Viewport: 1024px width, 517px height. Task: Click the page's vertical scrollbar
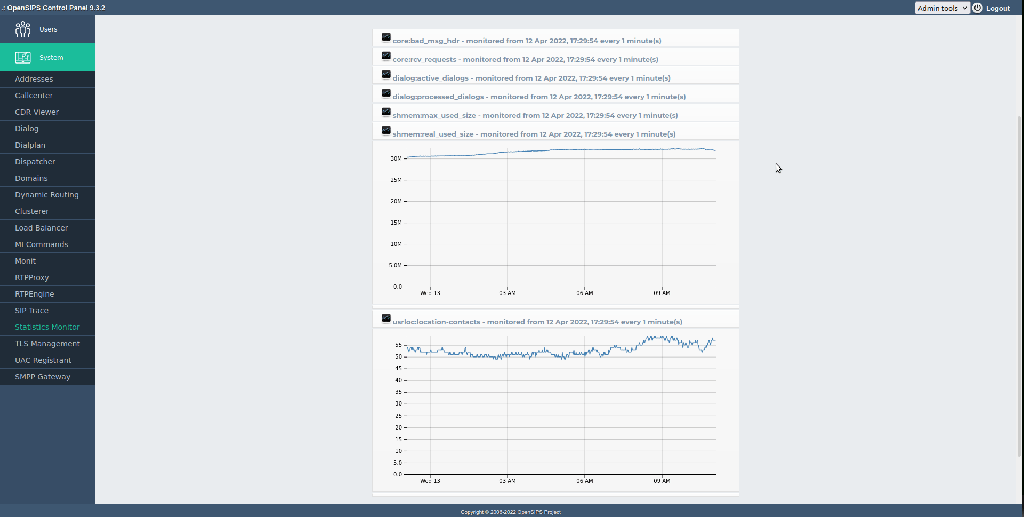1018,200
